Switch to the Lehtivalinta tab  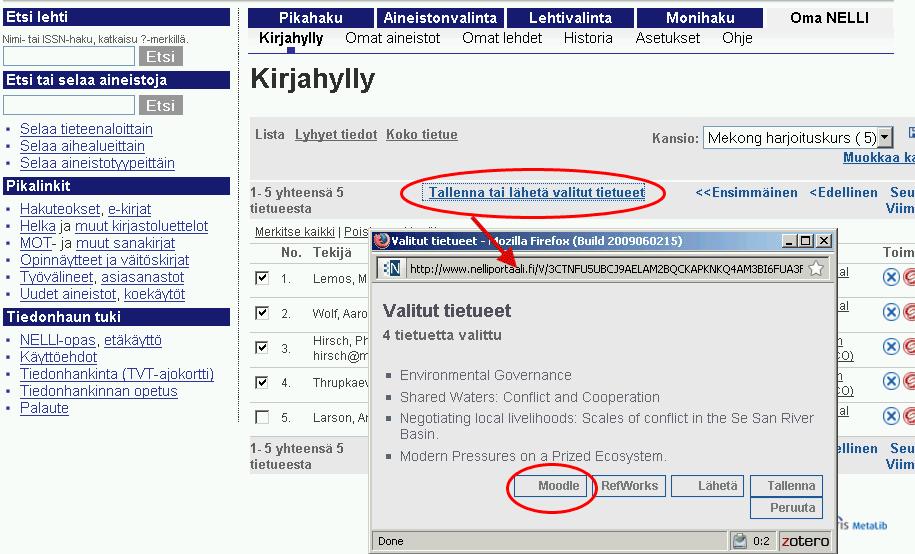click(x=570, y=18)
